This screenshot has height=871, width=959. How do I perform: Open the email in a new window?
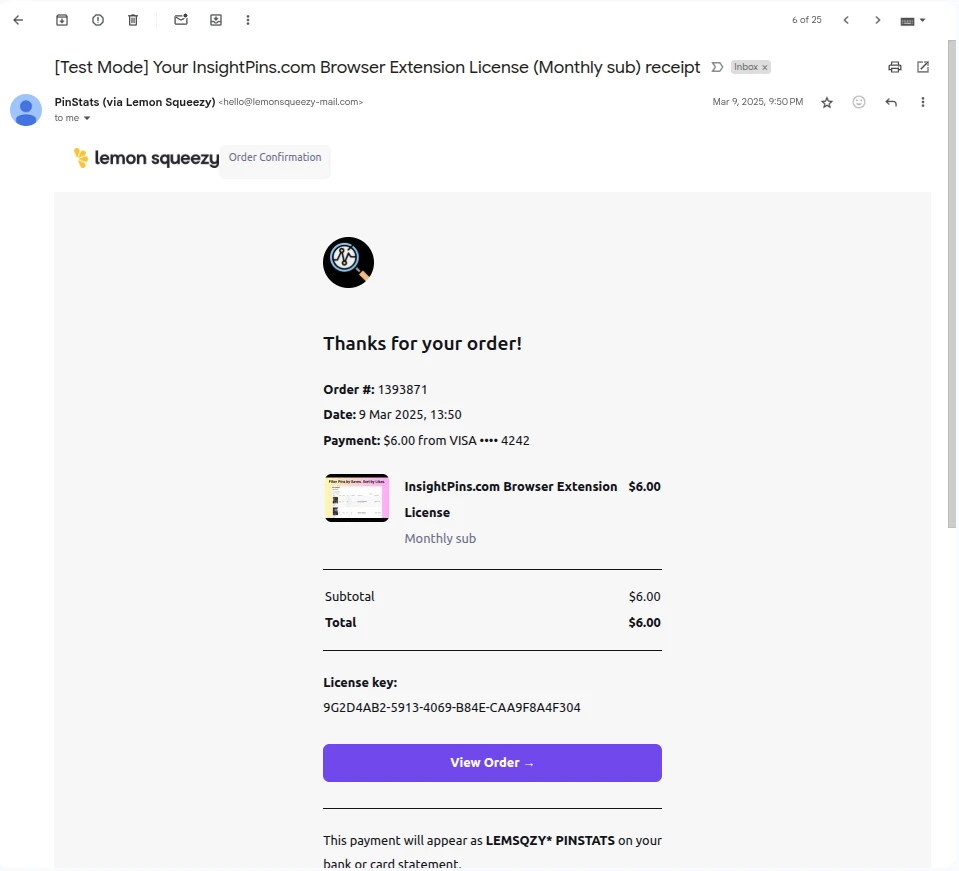click(923, 67)
